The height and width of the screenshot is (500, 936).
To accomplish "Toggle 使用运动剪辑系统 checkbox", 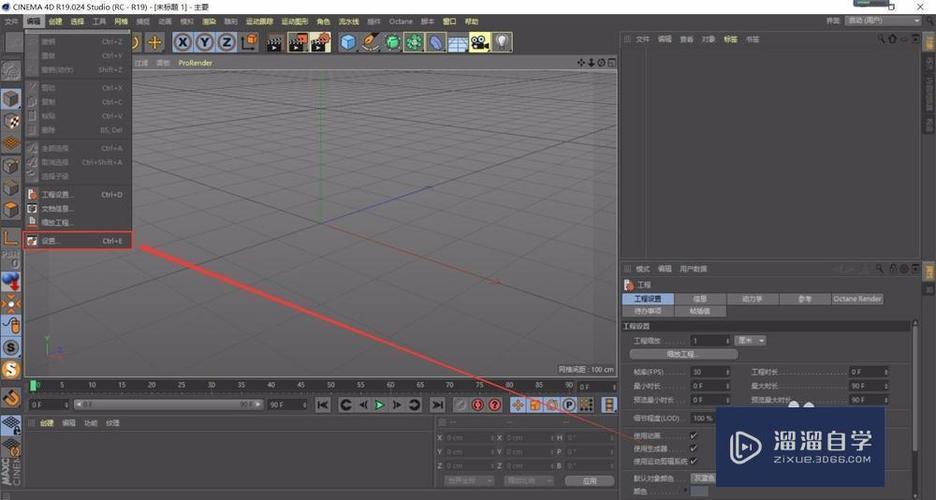I will pos(694,461).
